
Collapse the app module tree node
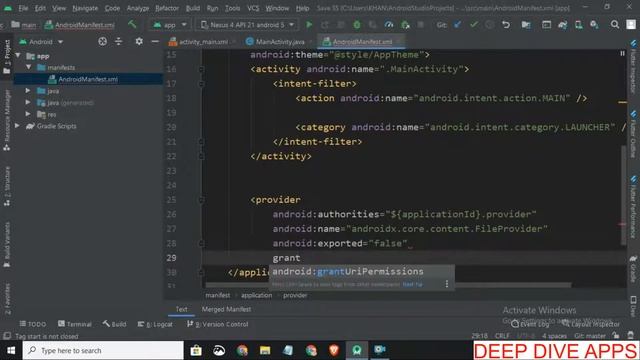click(18, 56)
